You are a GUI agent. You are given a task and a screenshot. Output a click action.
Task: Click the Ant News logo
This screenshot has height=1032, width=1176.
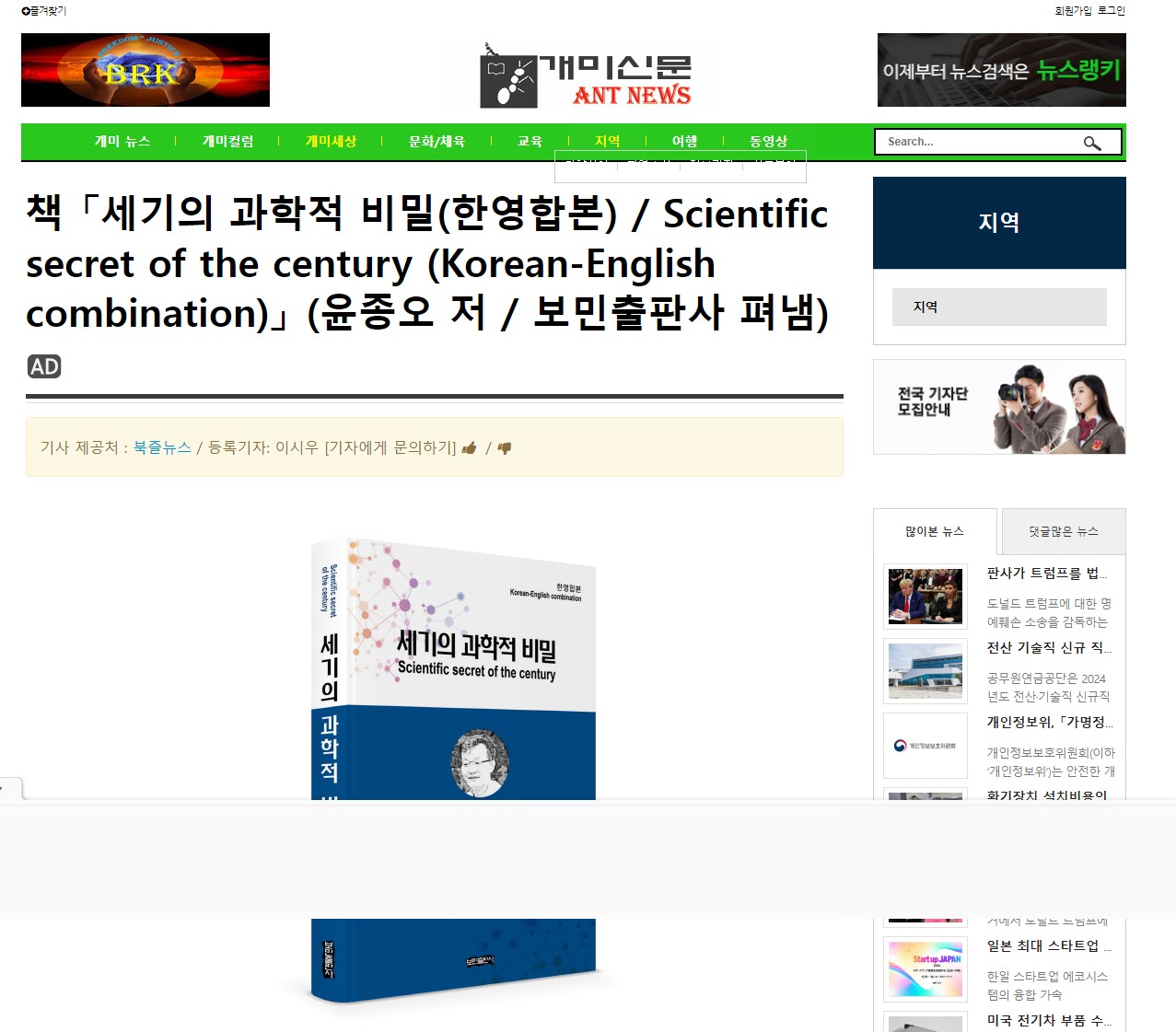(586, 75)
